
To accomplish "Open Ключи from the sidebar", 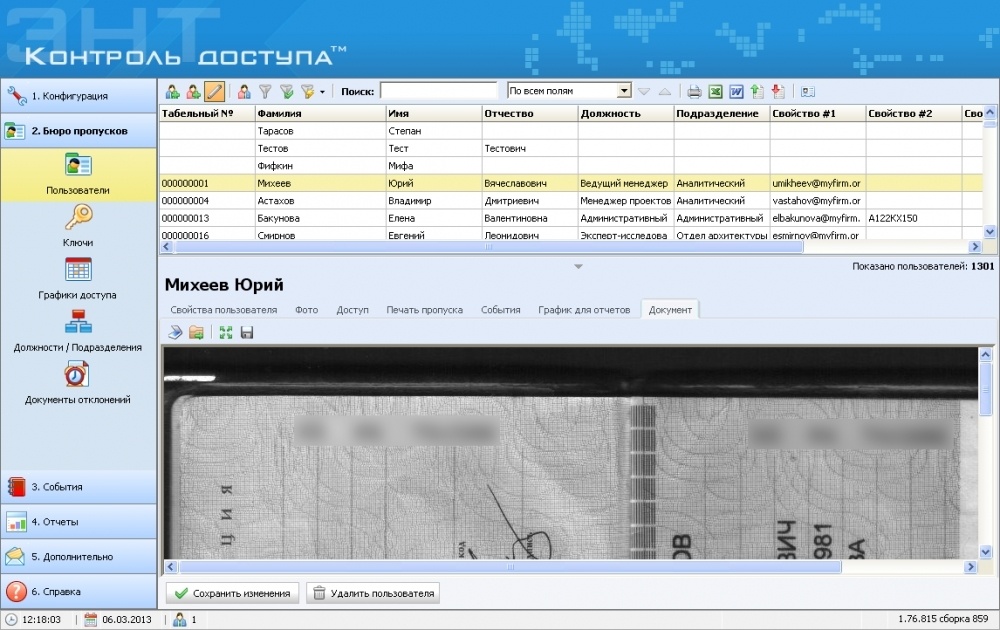I will tap(78, 226).
